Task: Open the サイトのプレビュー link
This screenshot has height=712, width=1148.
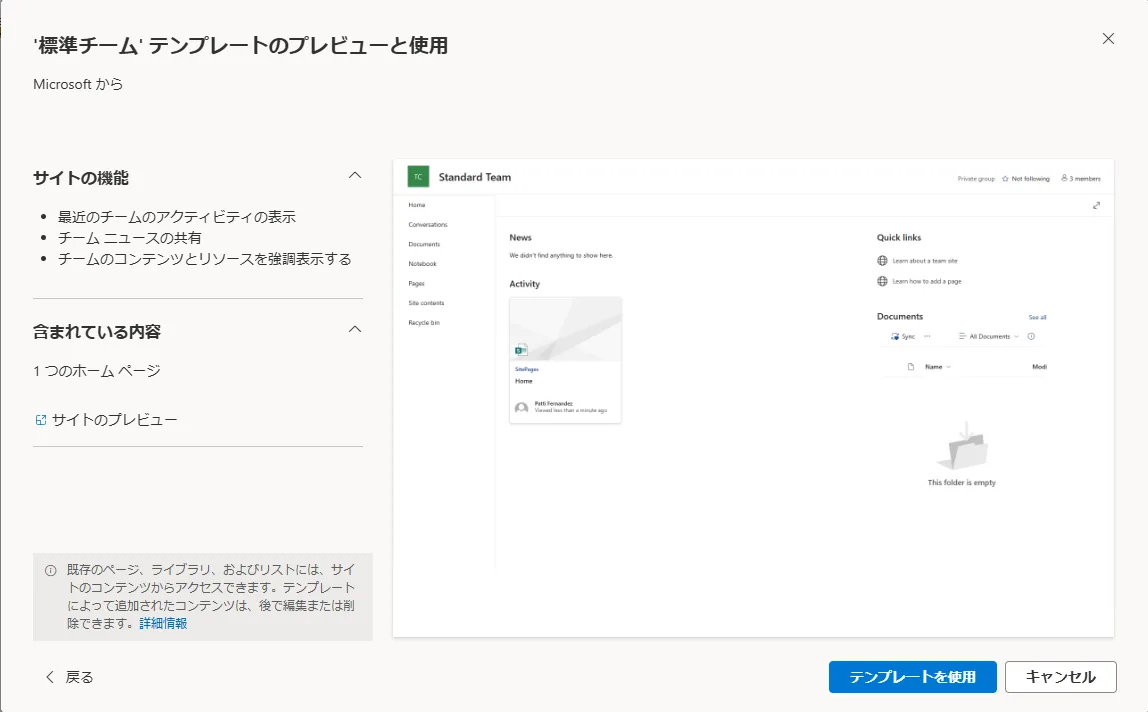Action: click(x=114, y=420)
